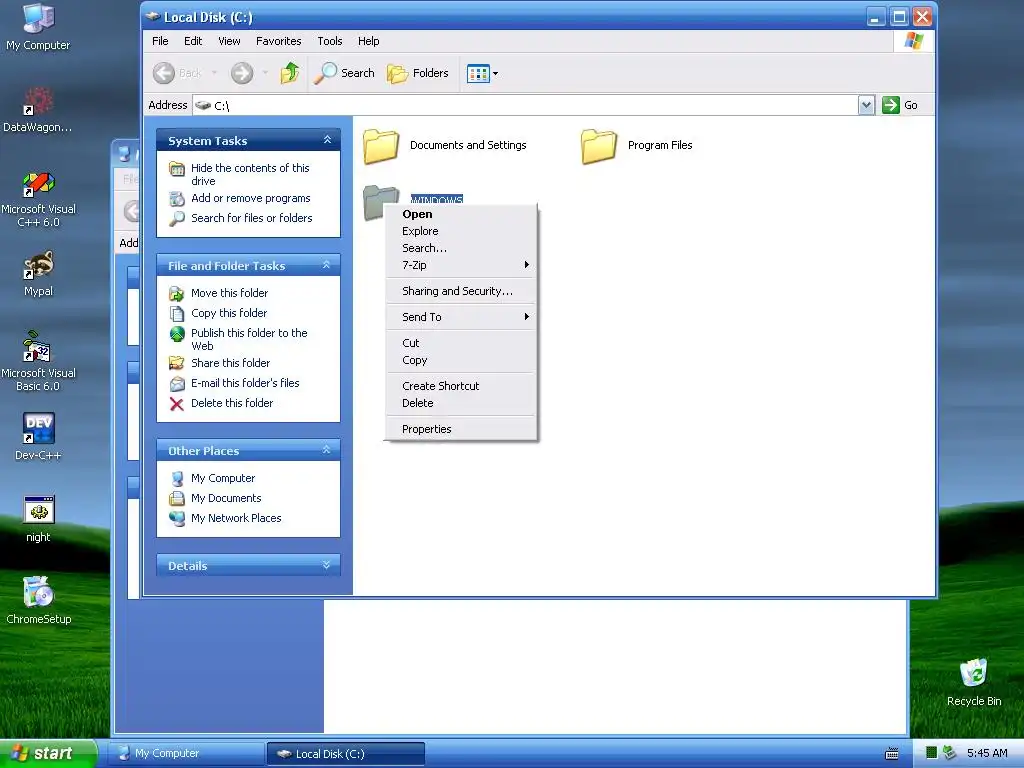Screen dimensions: 1024x768
Task: Launch Microsoft Visual Basic 6.0 shortcut
Action: click(38, 361)
